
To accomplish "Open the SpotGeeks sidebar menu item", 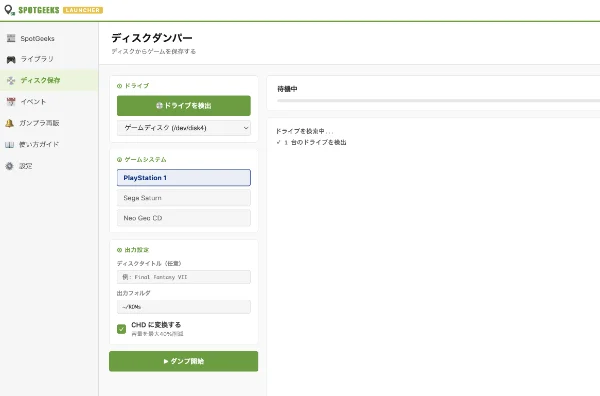I will (49, 38).
